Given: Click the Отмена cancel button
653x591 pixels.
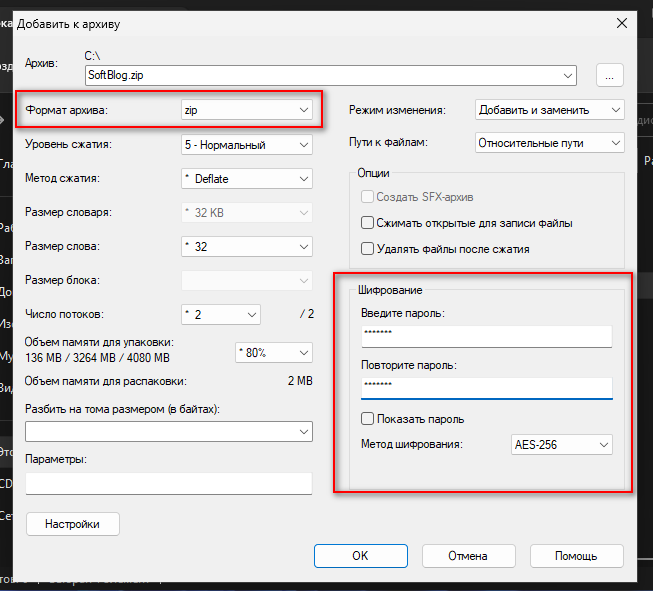Looking at the screenshot, I should pos(469,556).
